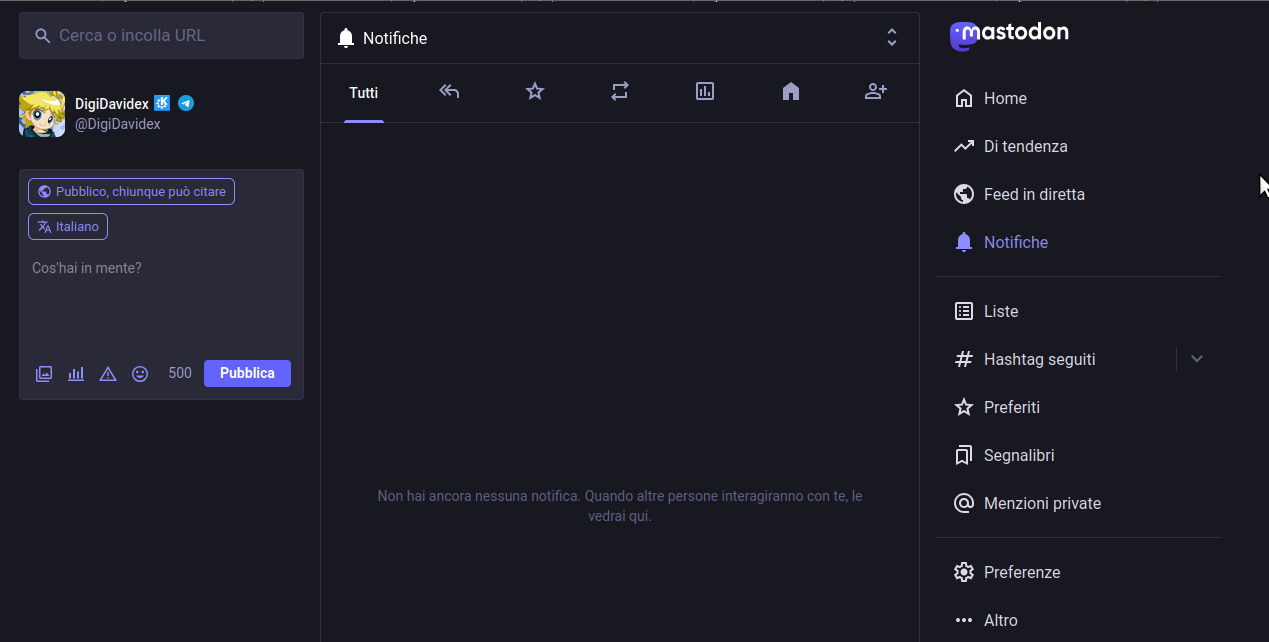Show poll results notifications filter
The image size is (1269, 642).
tap(705, 92)
